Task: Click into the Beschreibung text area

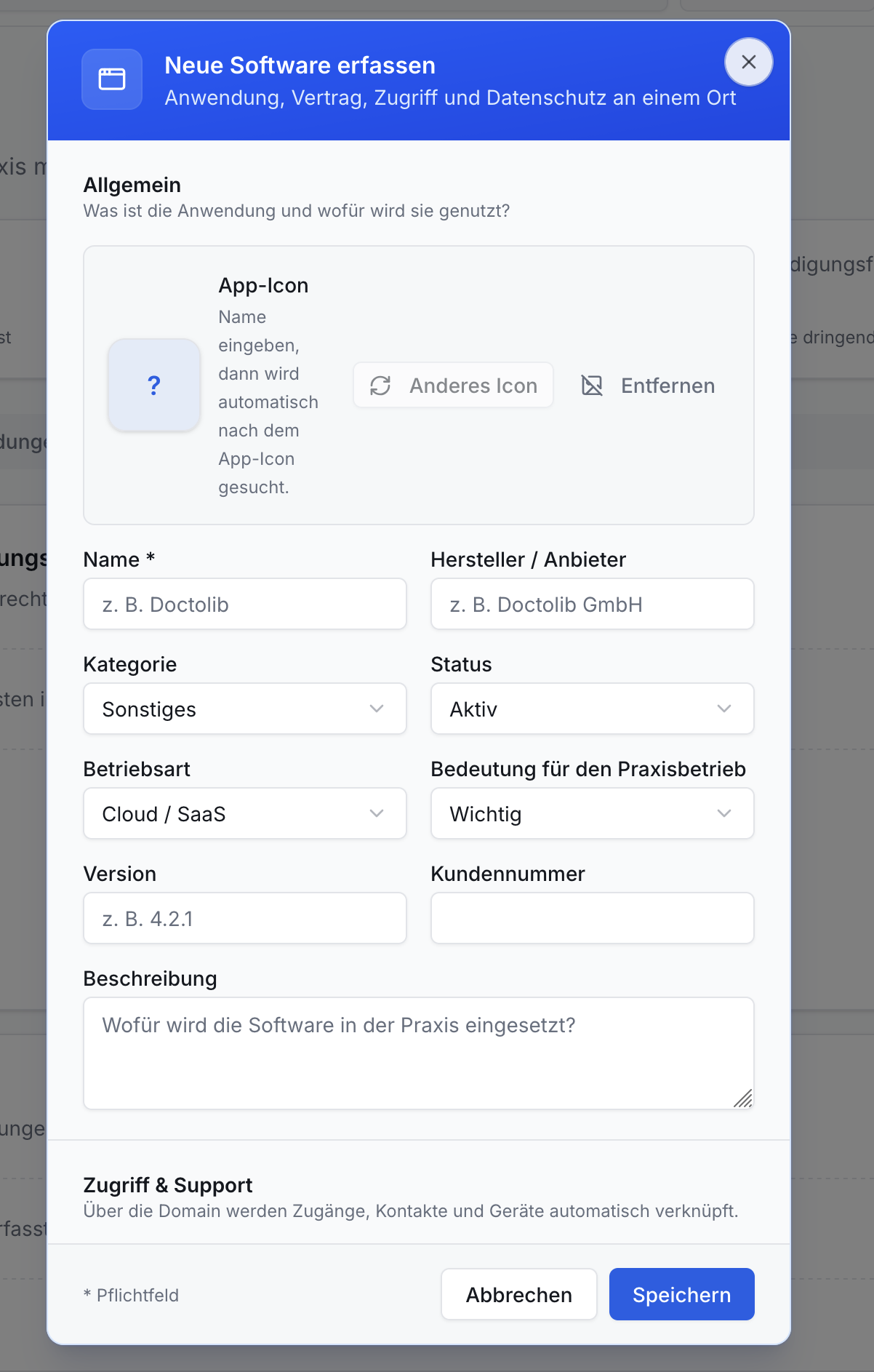Action: [419, 1053]
